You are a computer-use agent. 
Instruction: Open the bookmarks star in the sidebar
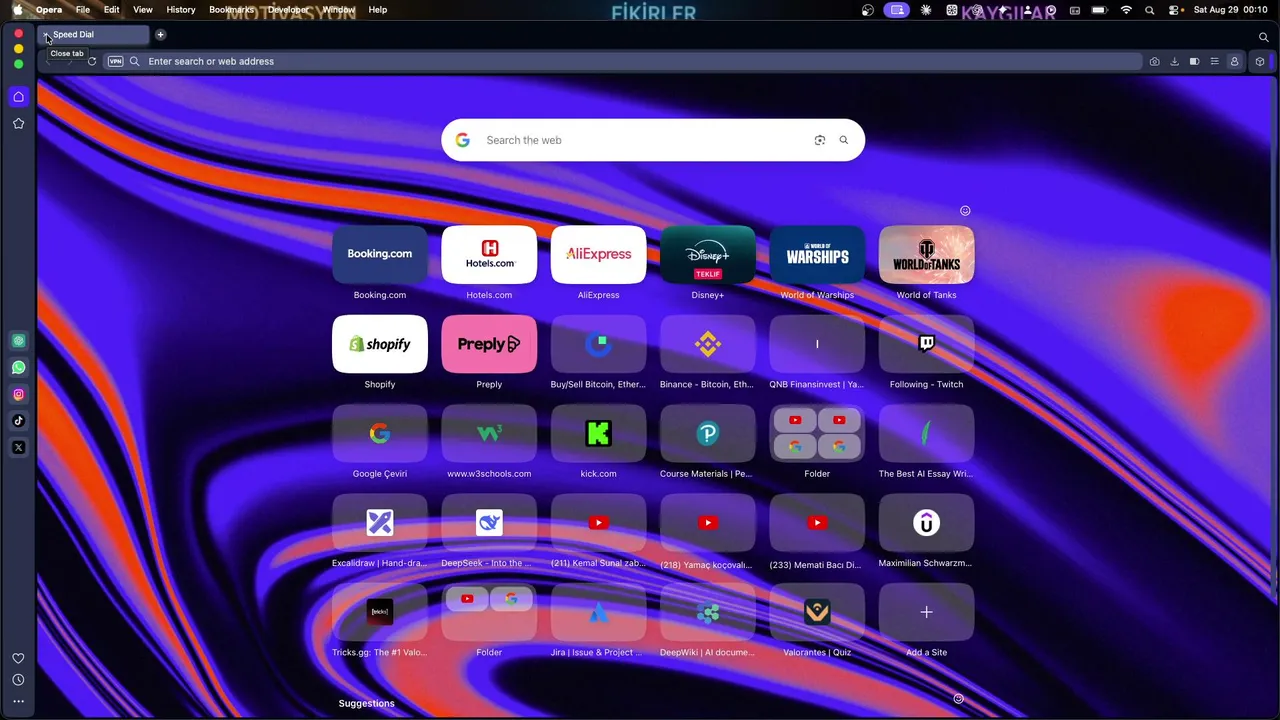click(18, 124)
